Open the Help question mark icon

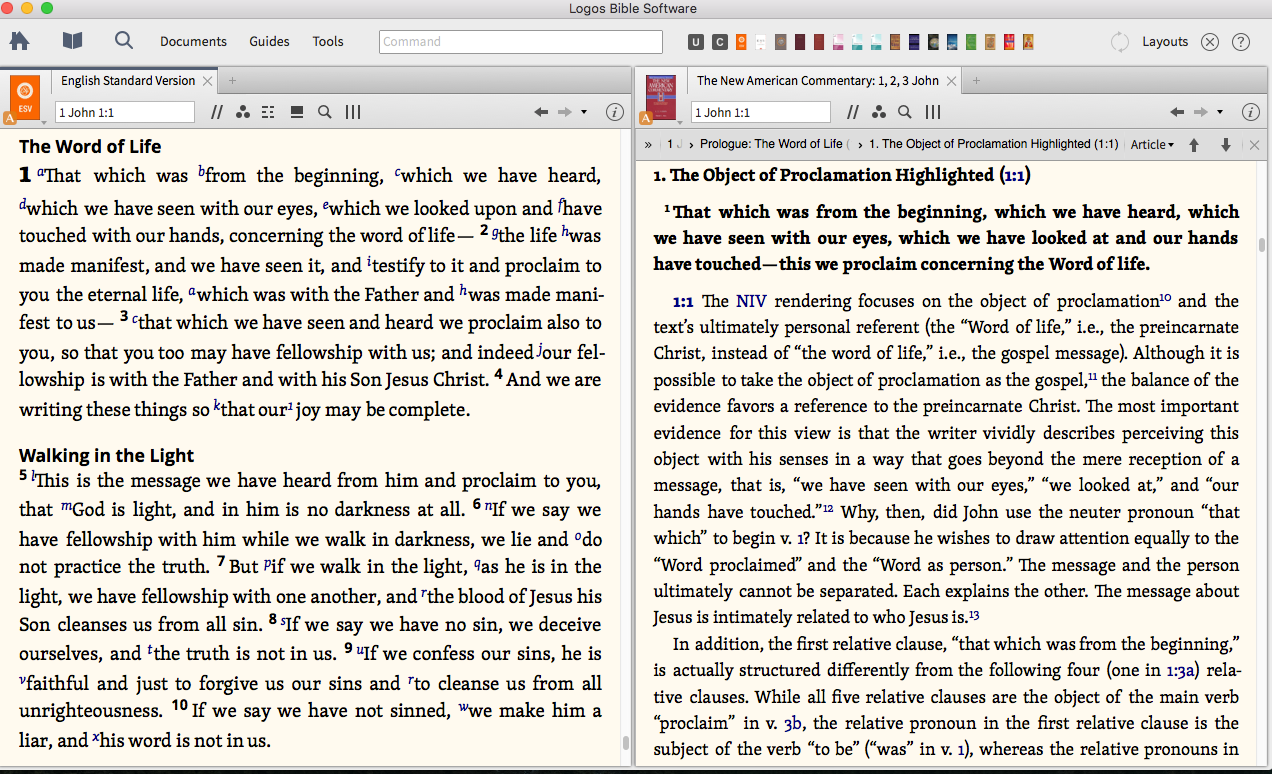[x=1241, y=42]
